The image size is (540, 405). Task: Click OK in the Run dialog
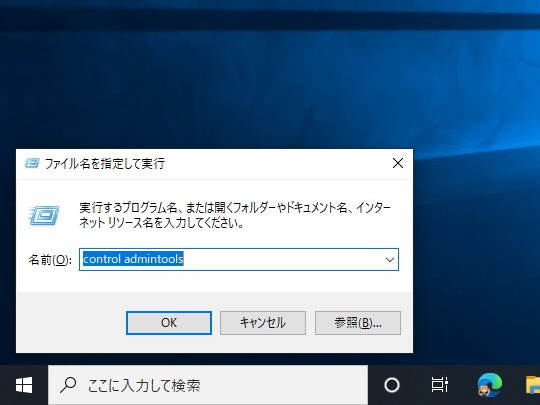point(169,323)
